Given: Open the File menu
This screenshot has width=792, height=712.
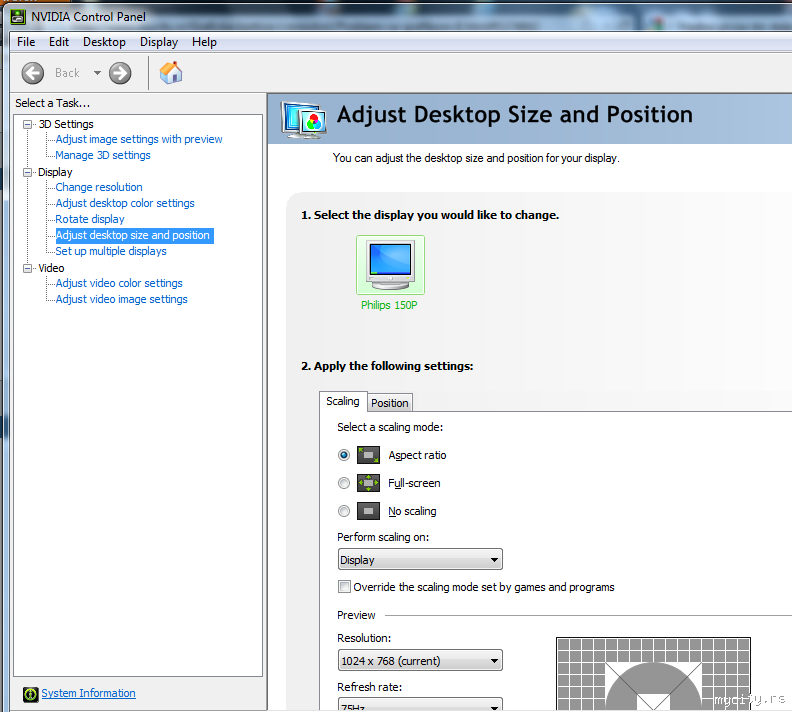Looking at the screenshot, I should point(26,42).
